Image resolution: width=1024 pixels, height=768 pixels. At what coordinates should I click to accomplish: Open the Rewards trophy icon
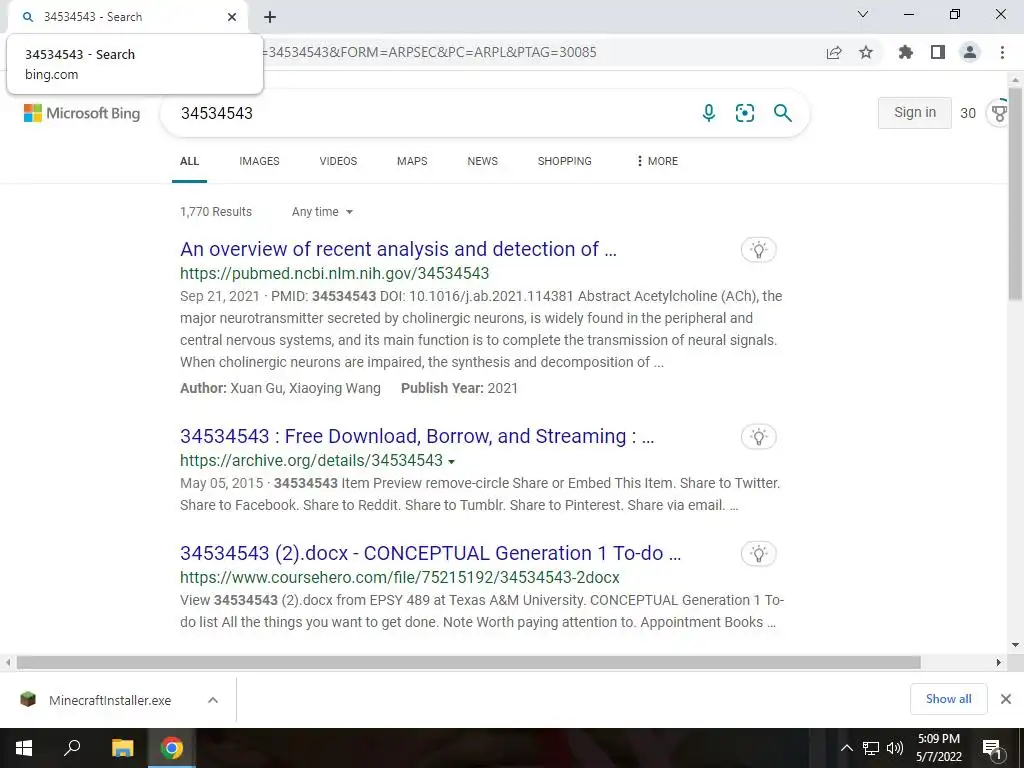click(999, 113)
